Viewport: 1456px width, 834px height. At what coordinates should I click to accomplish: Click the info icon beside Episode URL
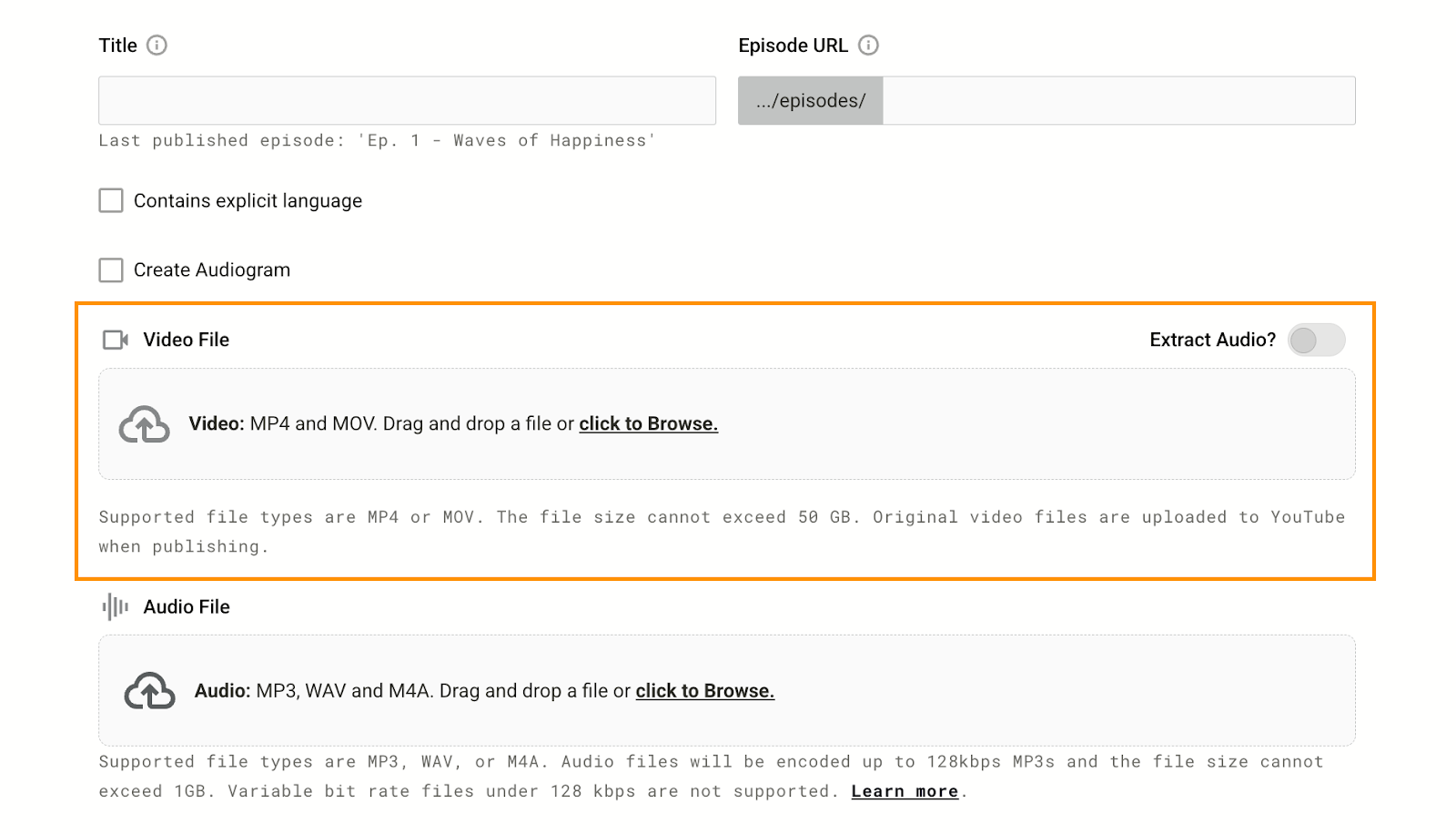[868, 46]
